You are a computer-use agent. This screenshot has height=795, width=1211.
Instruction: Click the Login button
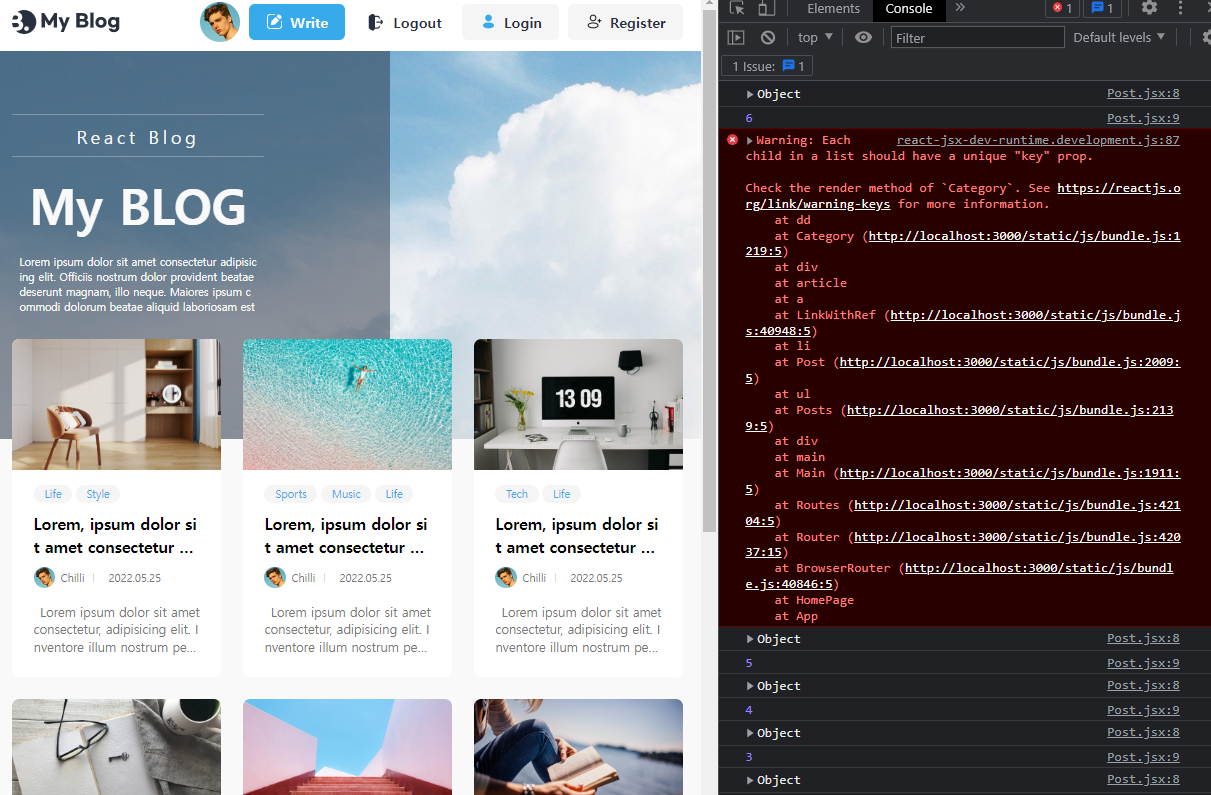point(510,22)
